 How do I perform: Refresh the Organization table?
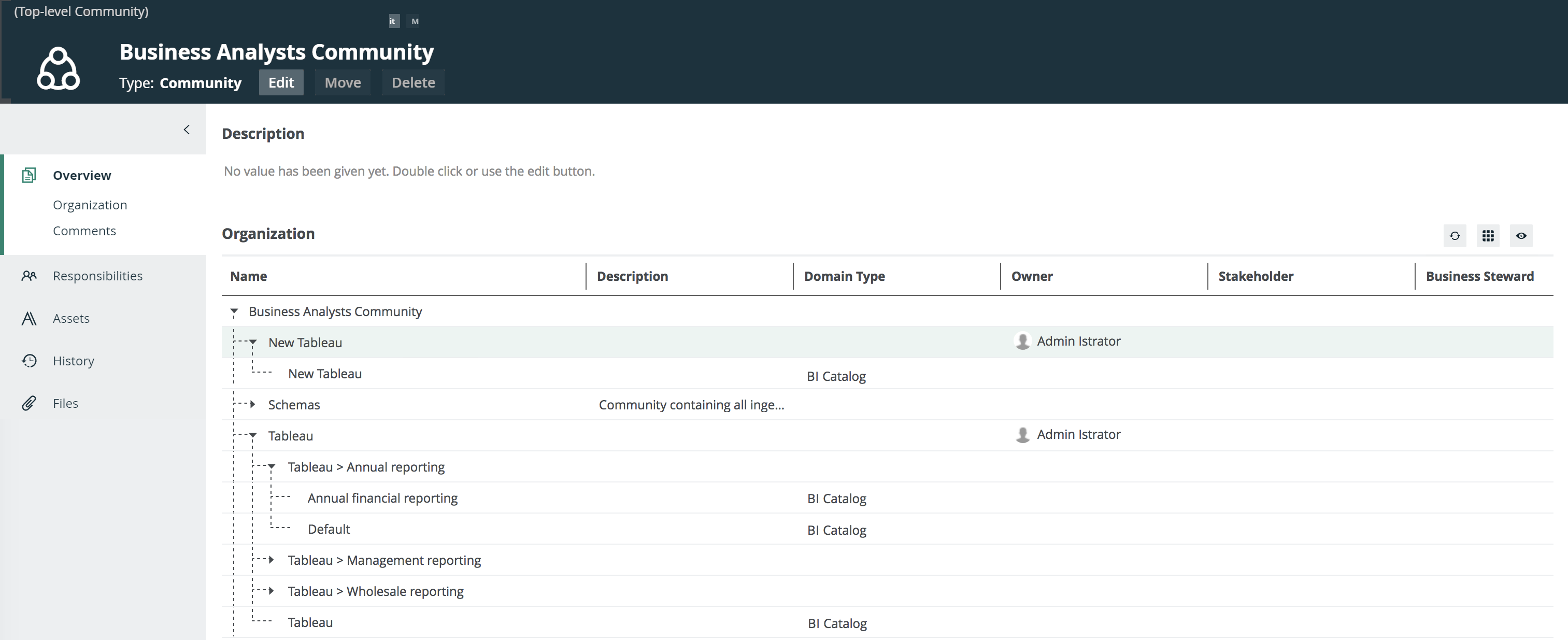click(x=1454, y=236)
